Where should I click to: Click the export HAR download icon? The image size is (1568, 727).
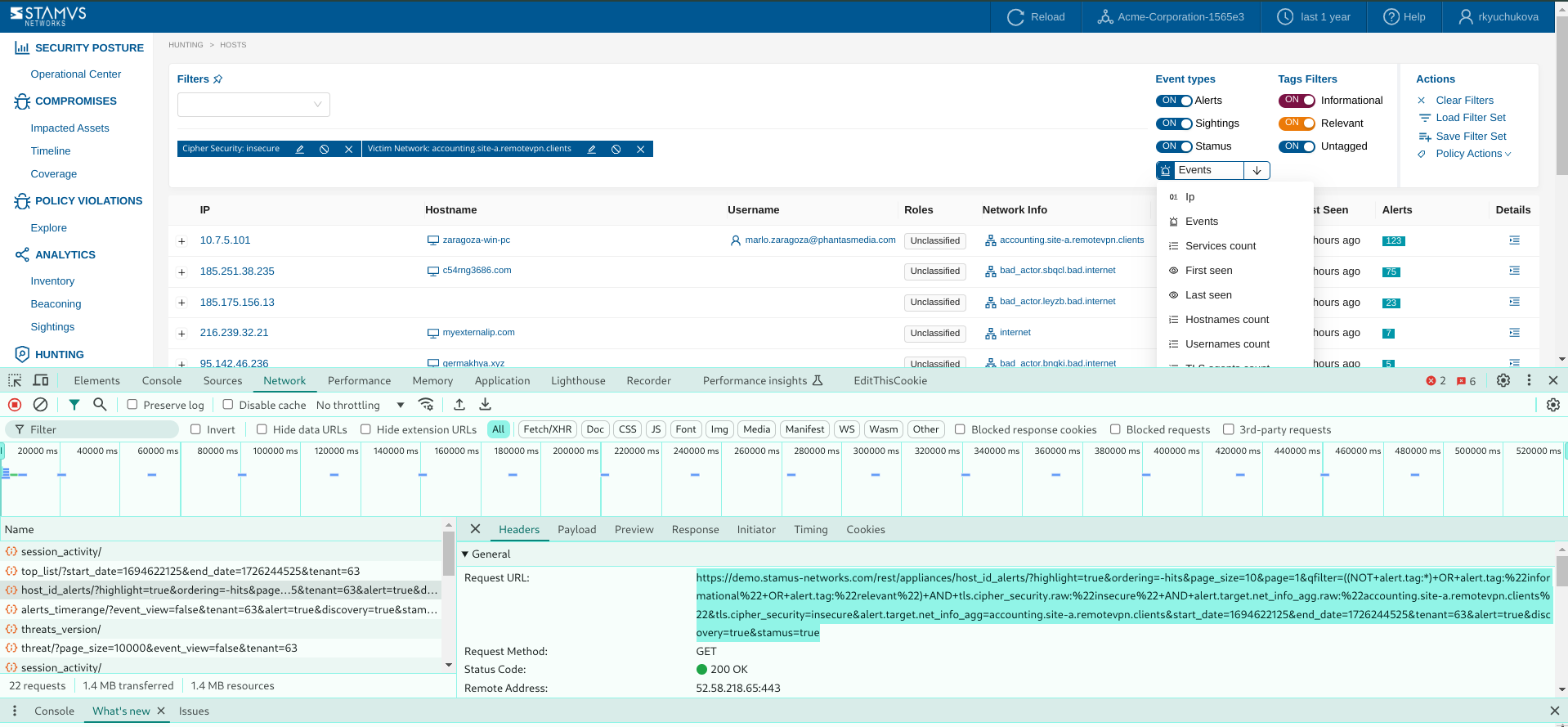[485, 405]
